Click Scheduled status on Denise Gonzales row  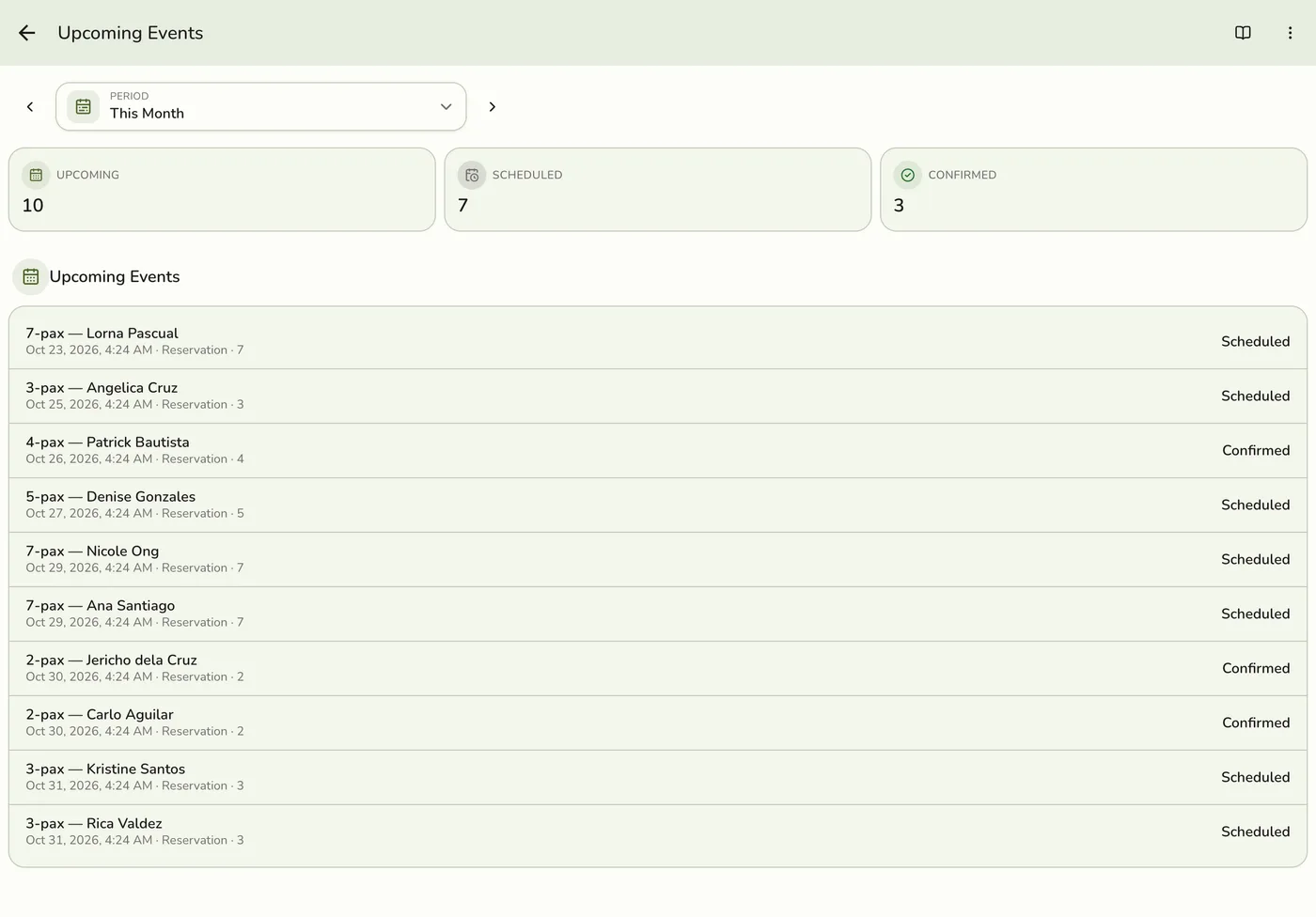coord(1255,505)
